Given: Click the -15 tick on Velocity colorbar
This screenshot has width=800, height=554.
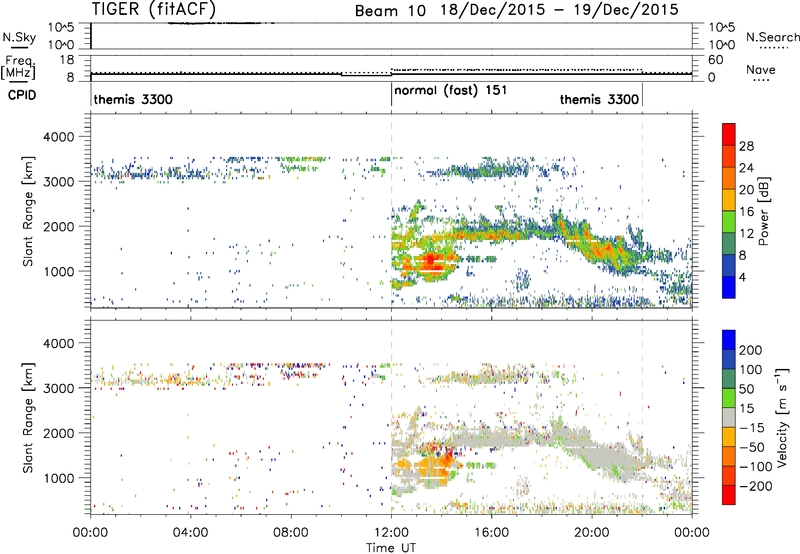Looking at the screenshot, I should coord(750,427).
